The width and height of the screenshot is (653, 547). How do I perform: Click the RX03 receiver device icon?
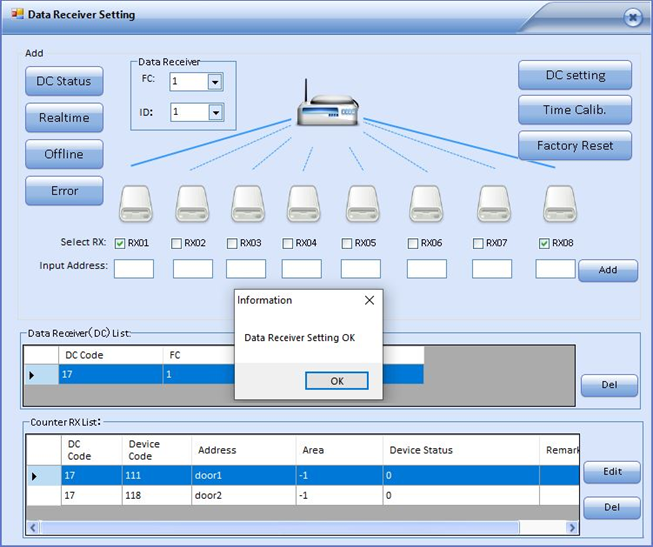[x=247, y=204]
